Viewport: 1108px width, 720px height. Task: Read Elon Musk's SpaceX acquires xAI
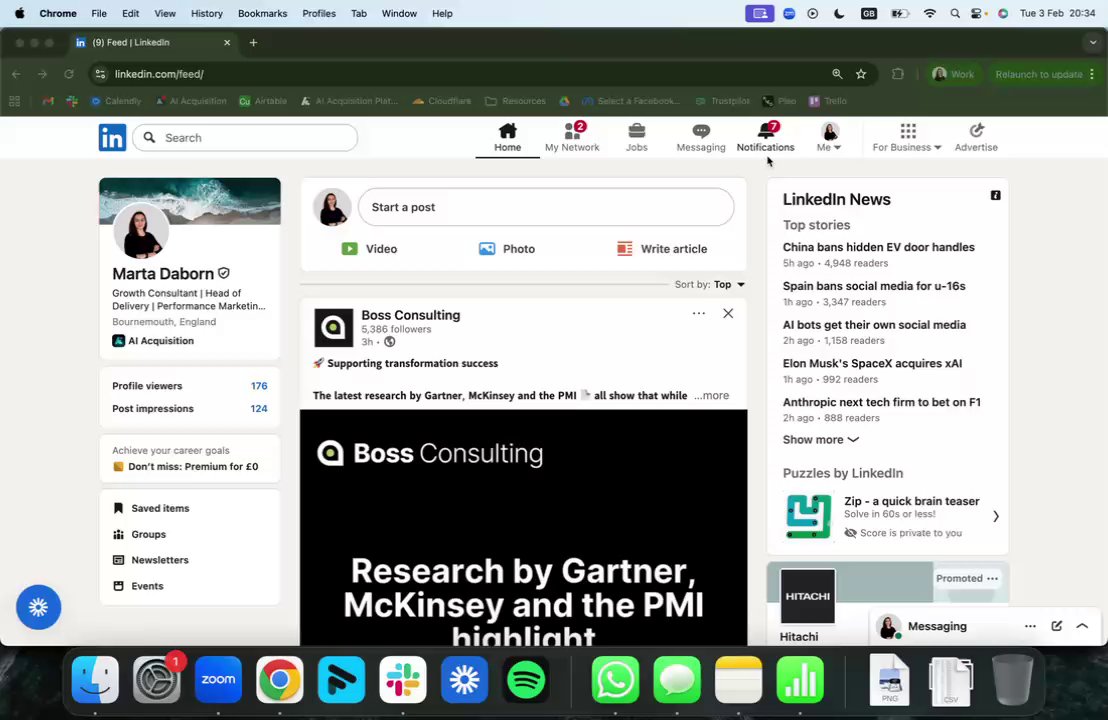(872, 363)
